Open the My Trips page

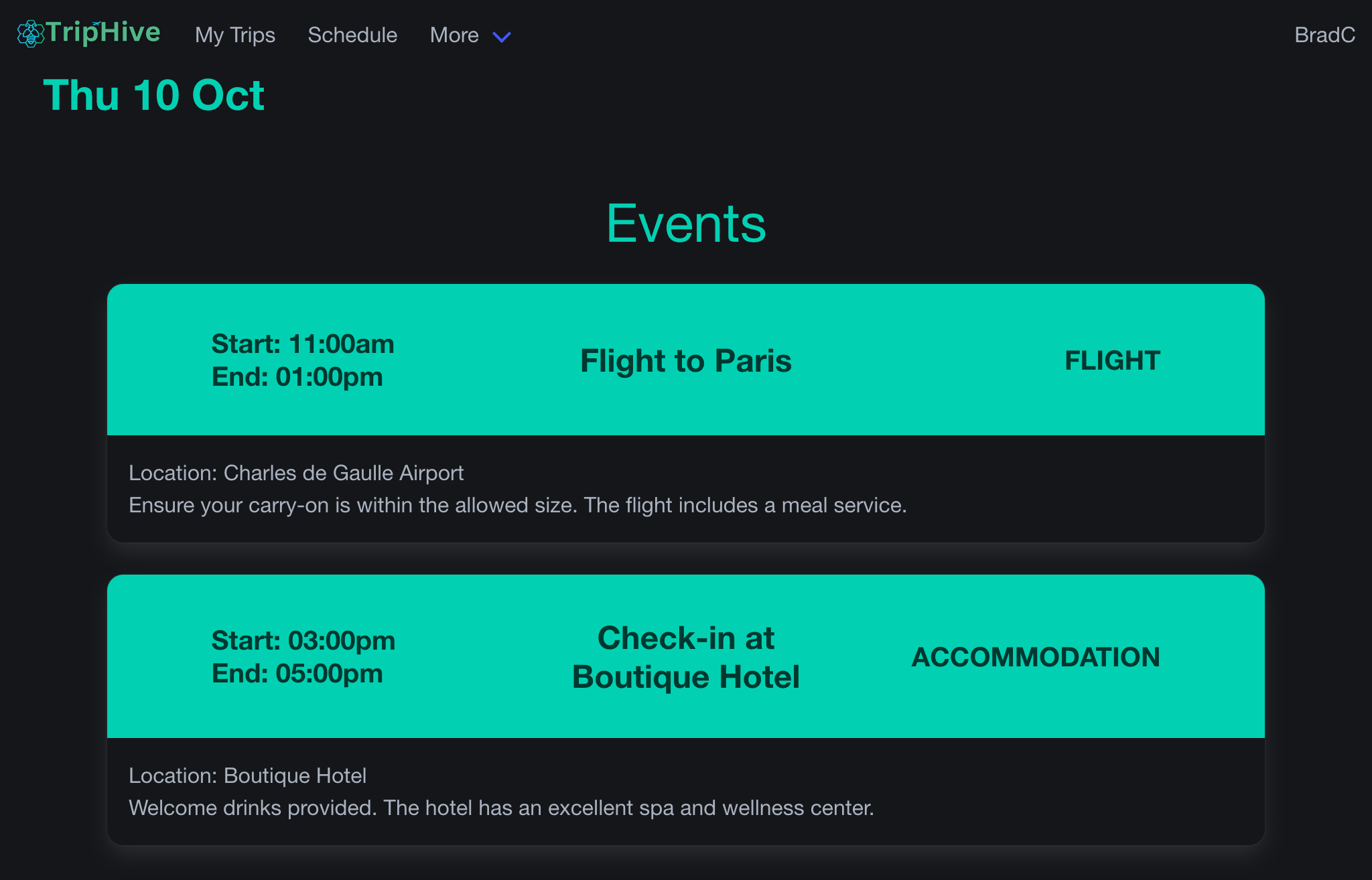click(x=235, y=35)
